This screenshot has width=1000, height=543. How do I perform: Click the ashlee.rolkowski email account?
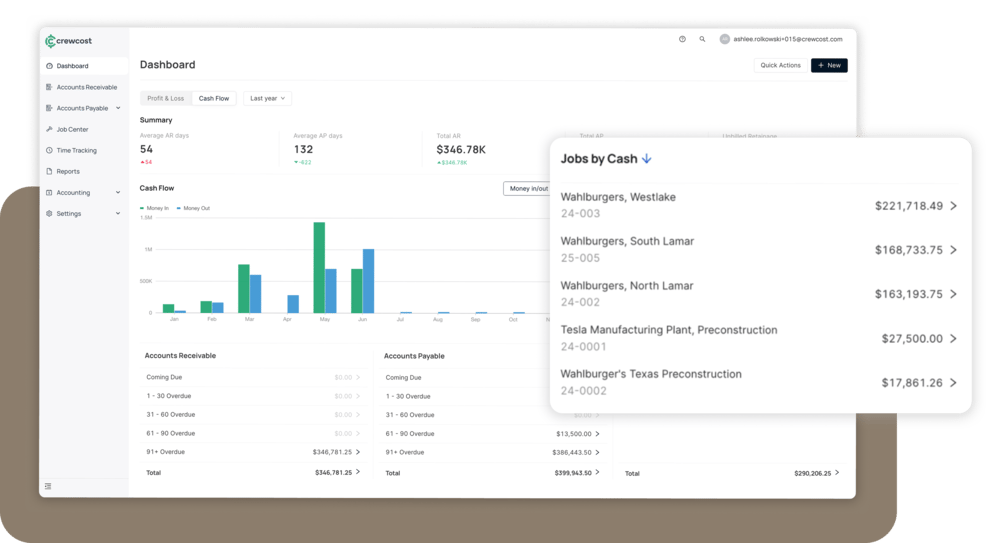(x=788, y=39)
